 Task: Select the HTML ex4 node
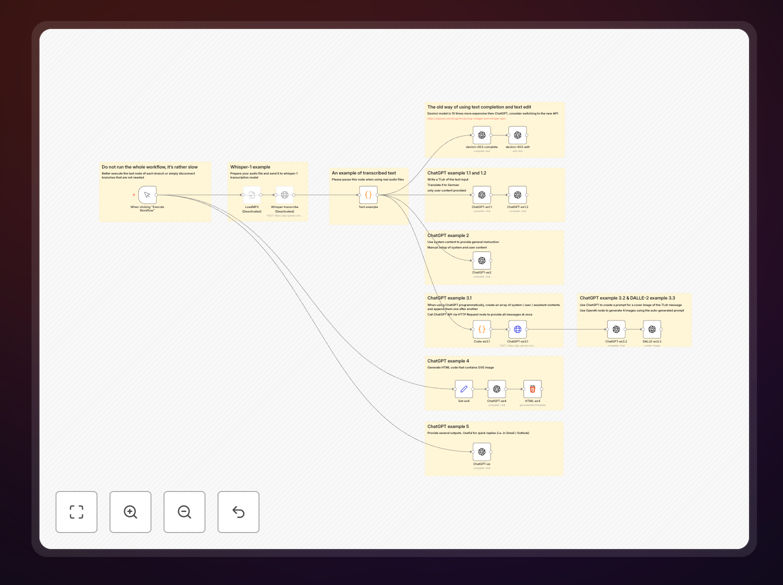pyautogui.click(x=532, y=389)
